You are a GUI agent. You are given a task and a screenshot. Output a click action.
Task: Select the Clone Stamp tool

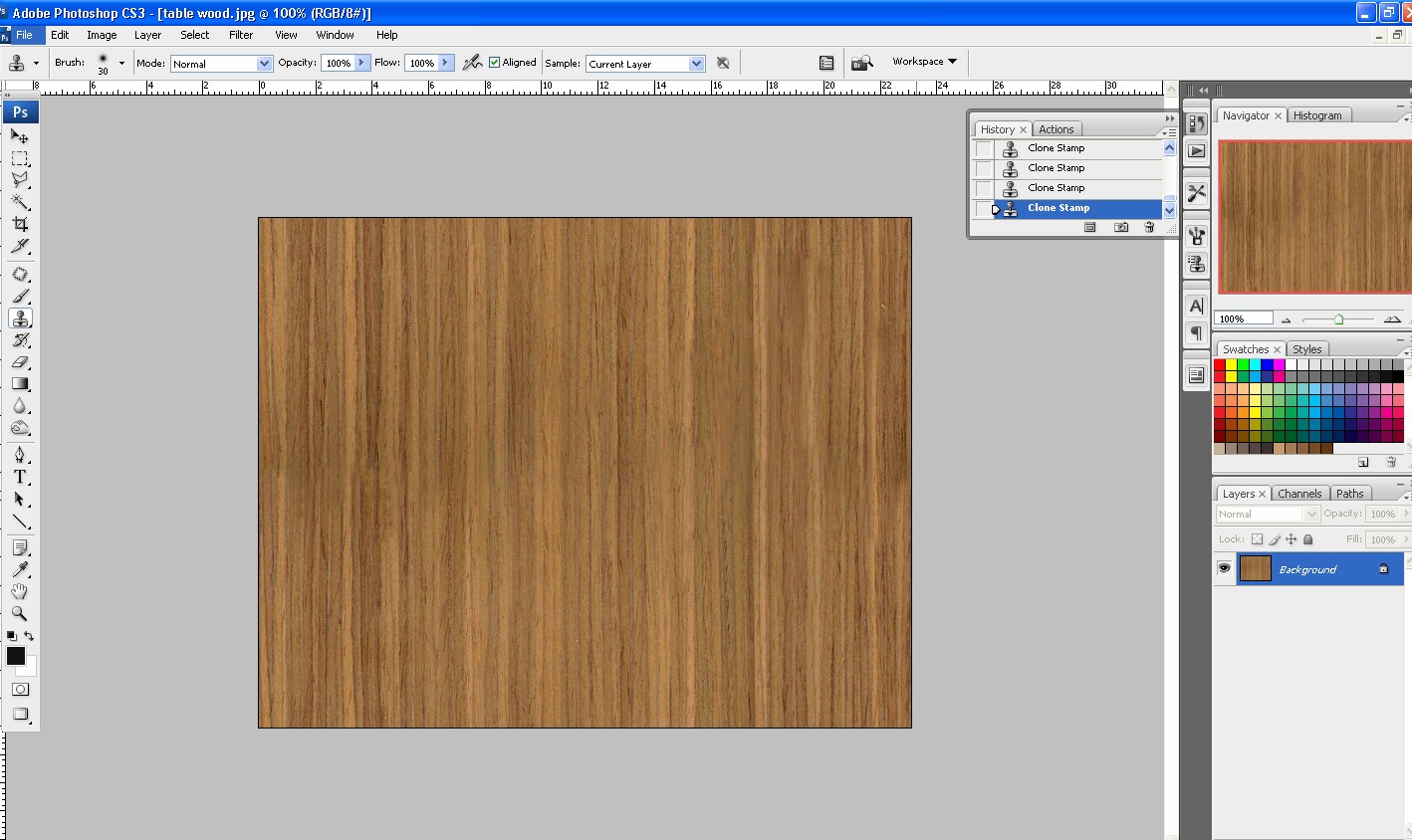[20, 318]
